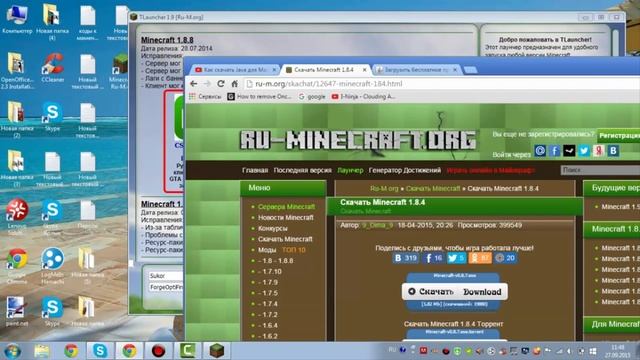Click the red play-online nav link

pos(491,170)
